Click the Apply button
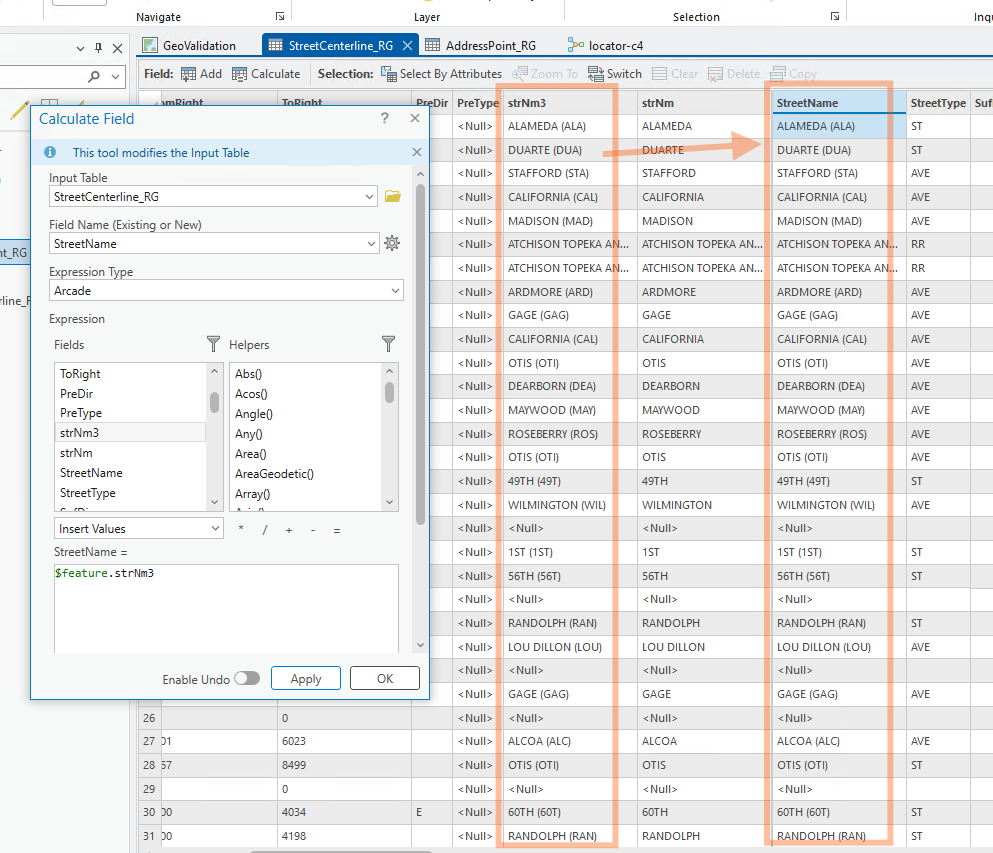 click(x=305, y=679)
